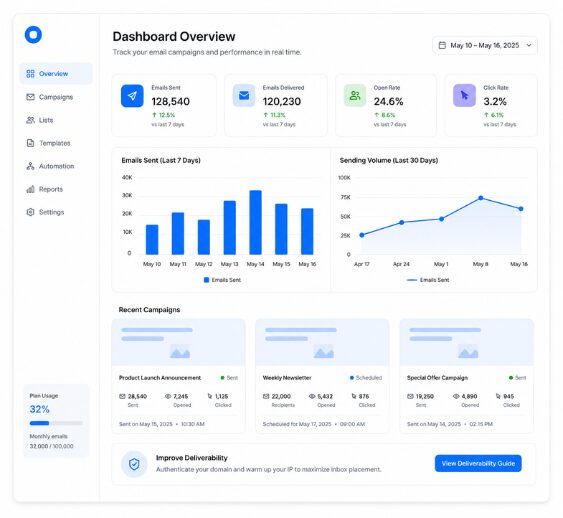
Task: Open Product Launch Announcement campaign thumbnail
Action: 178,343
